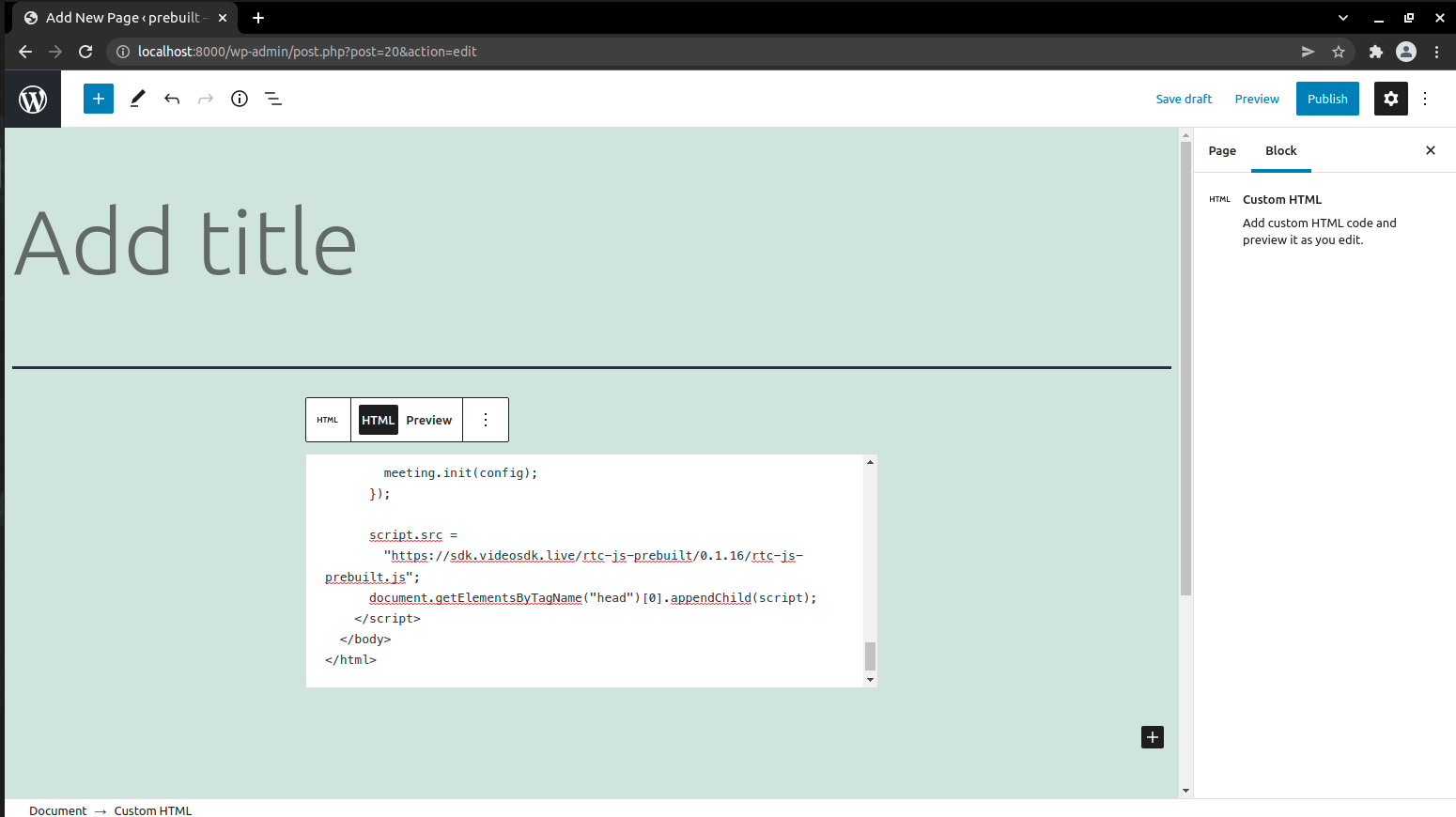1456x817 pixels.
Task: Select Document in the breadcrumb
Action: [x=57, y=810]
